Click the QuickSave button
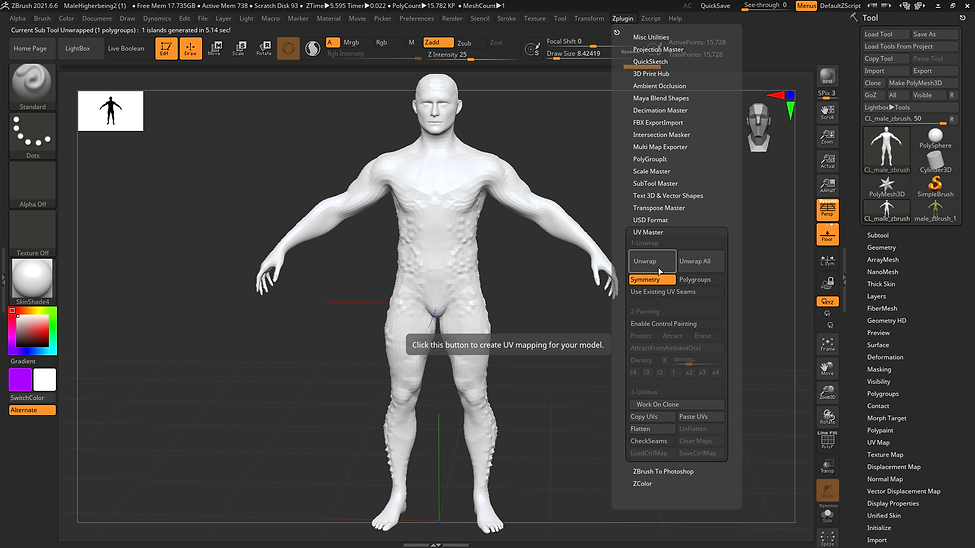 click(x=715, y=6)
